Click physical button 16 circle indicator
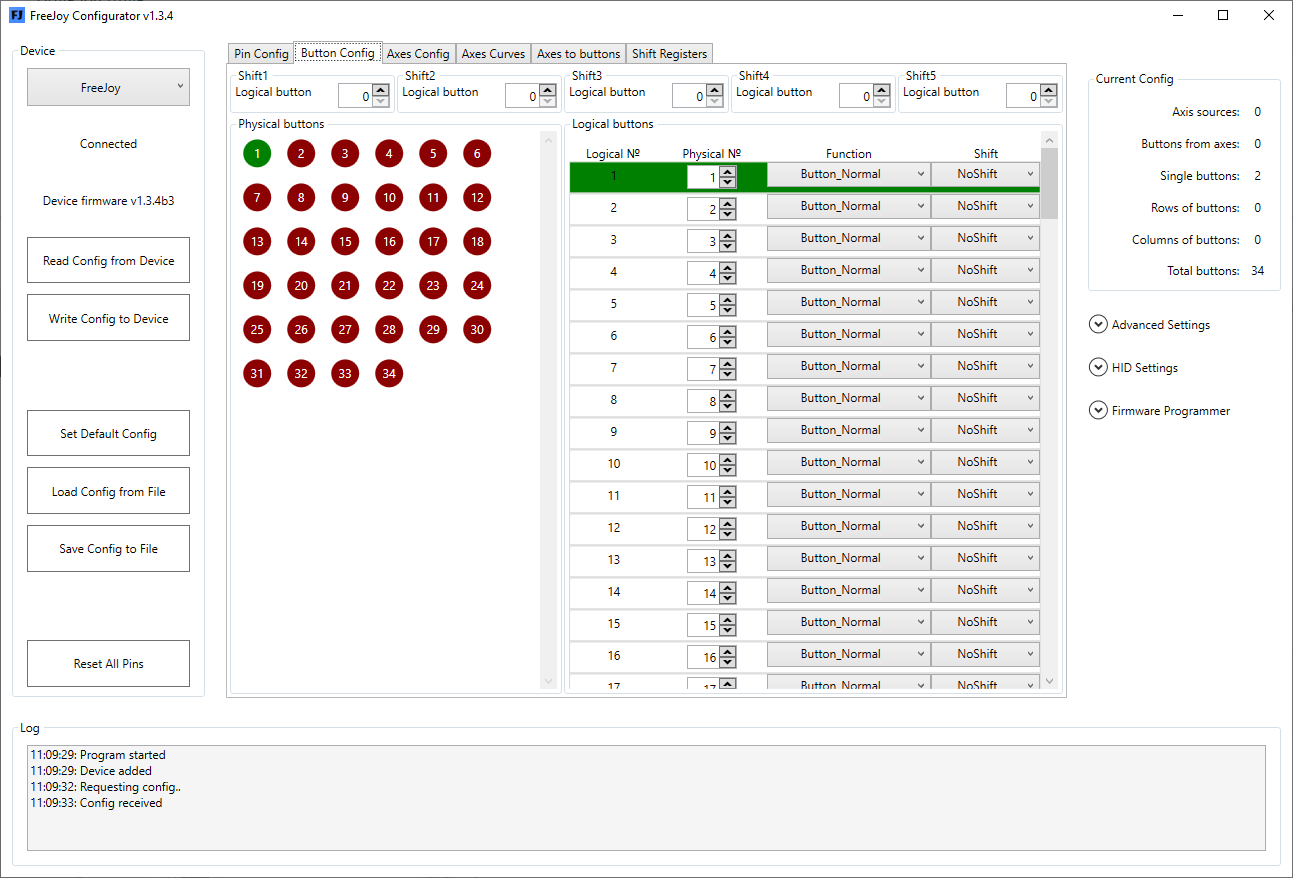The image size is (1293, 878). tap(389, 241)
